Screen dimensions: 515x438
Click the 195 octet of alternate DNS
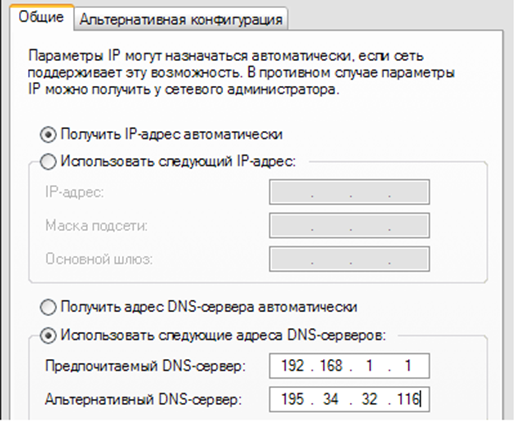[293, 399]
